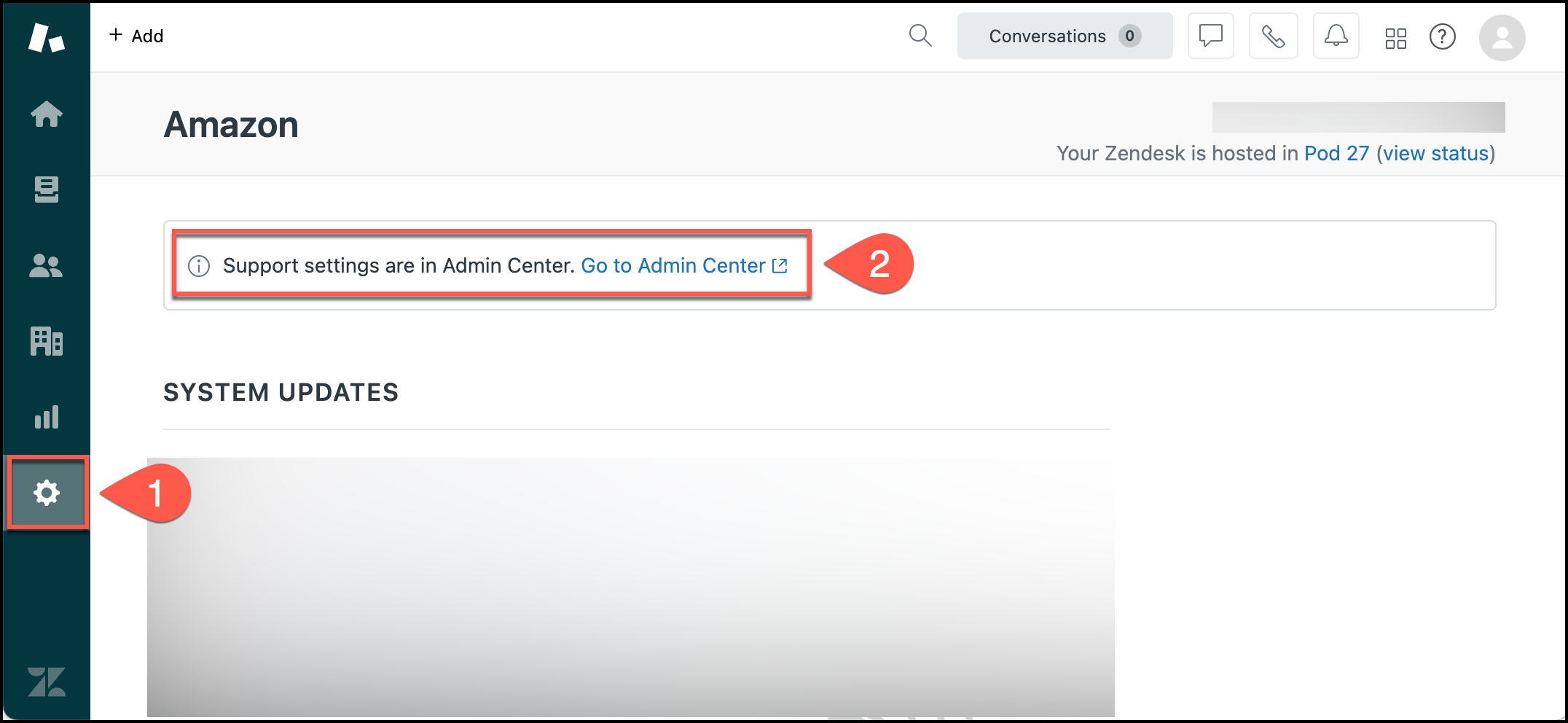Click the Go to Admin Center link
The height and width of the screenshot is (723, 1568).
click(673, 265)
